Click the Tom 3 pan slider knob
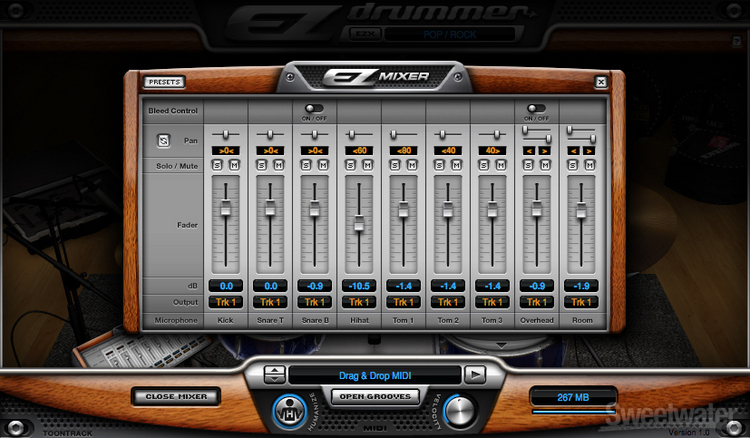Image resolution: width=750 pixels, height=438 pixels. pyautogui.click(x=497, y=135)
